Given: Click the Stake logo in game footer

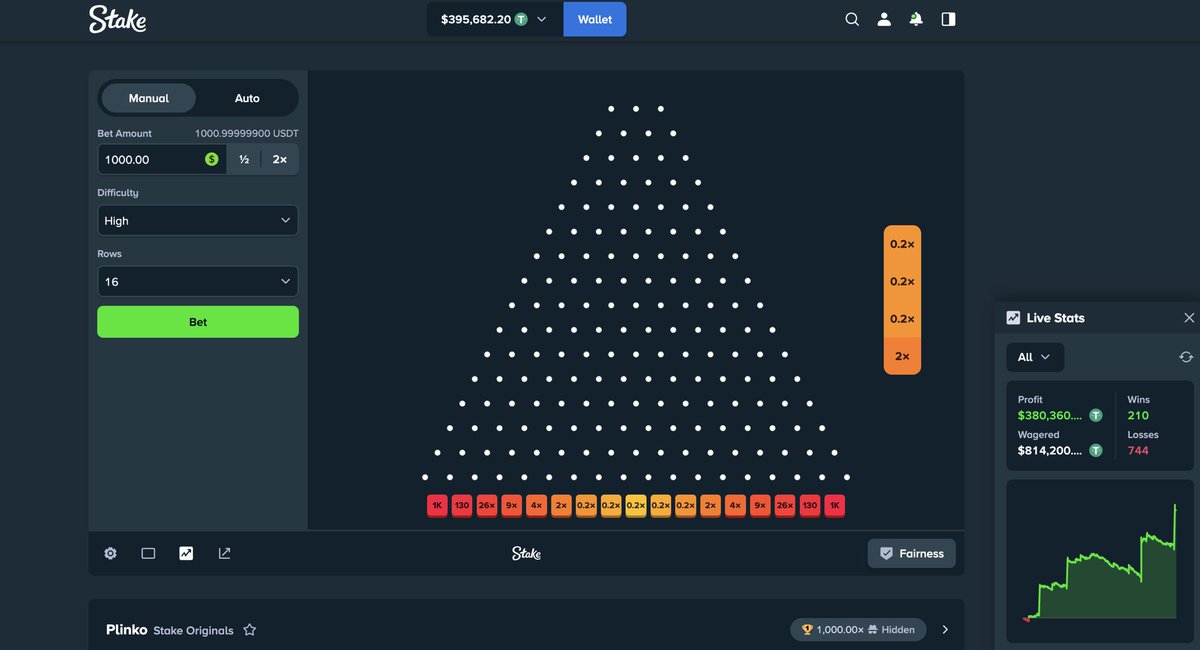Looking at the screenshot, I should 526,553.
